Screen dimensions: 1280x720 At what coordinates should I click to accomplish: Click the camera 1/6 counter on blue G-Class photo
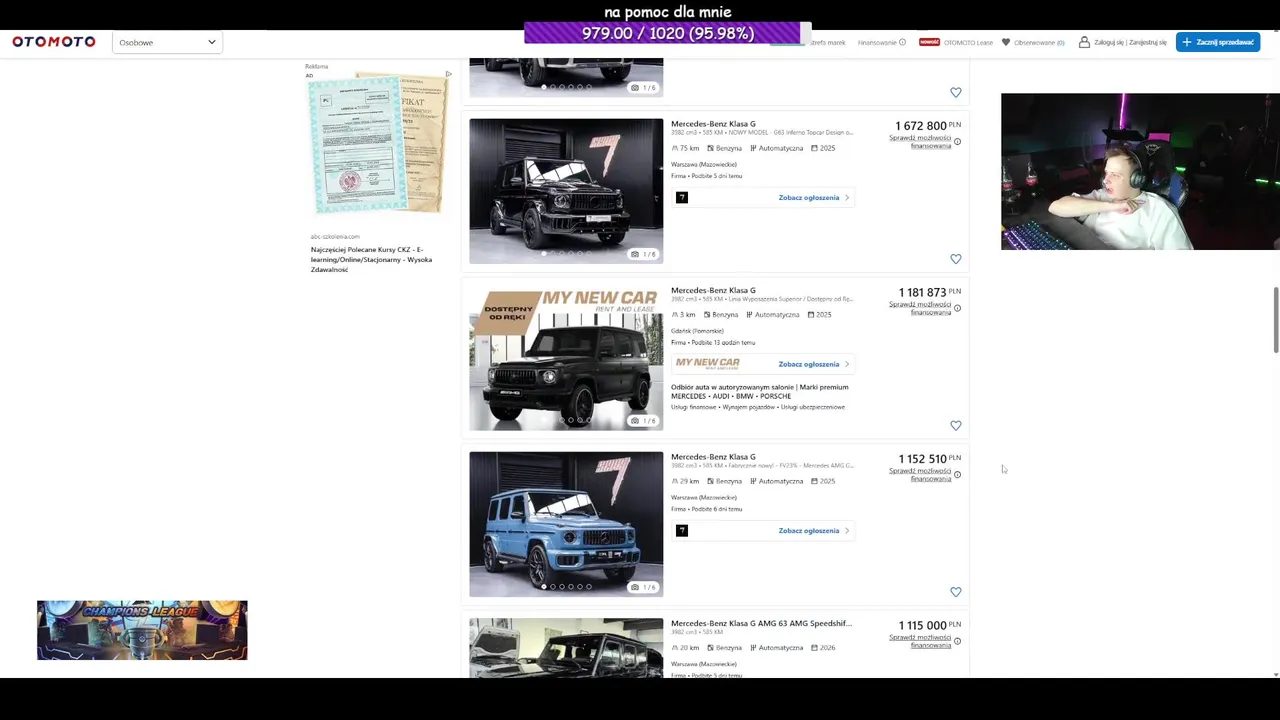pyautogui.click(x=643, y=587)
